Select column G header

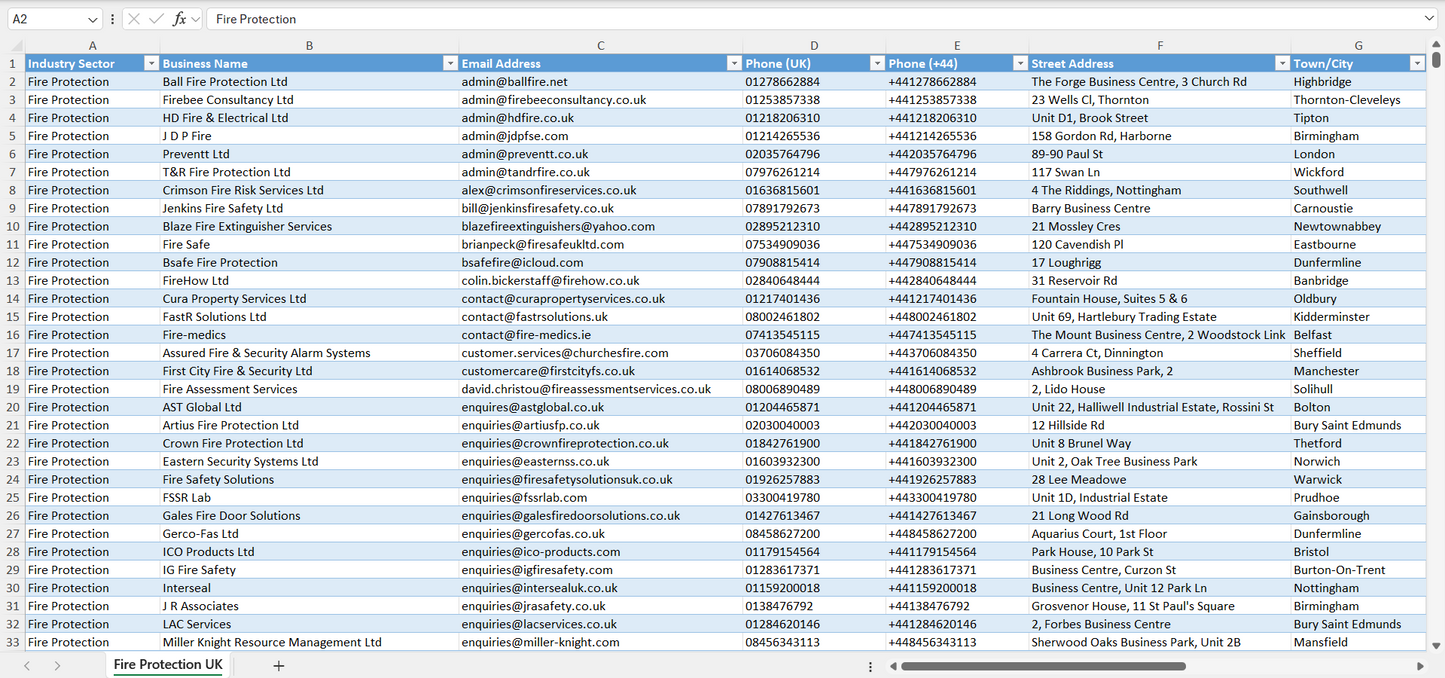point(1359,45)
